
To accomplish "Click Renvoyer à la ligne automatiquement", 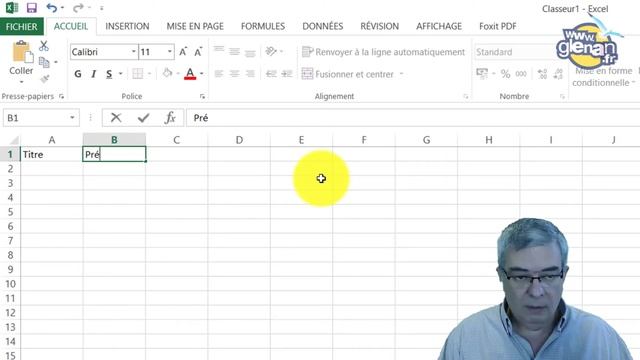I will pyautogui.click(x=383, y=52).
